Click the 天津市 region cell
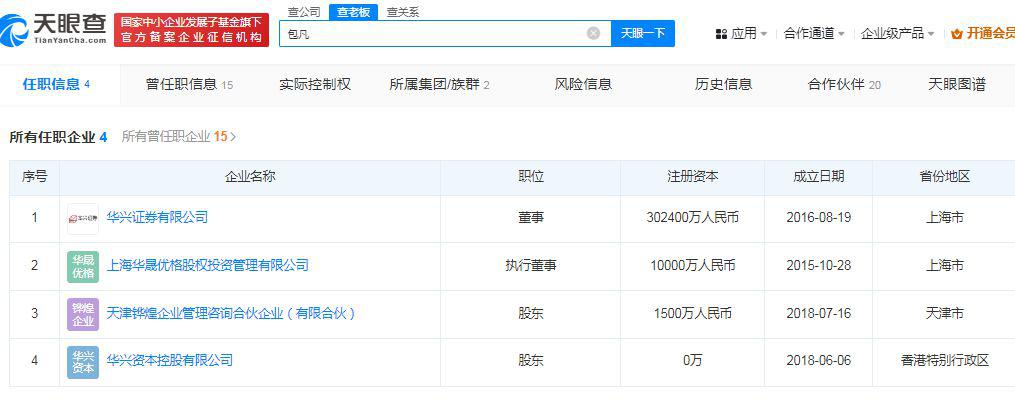 944,313
